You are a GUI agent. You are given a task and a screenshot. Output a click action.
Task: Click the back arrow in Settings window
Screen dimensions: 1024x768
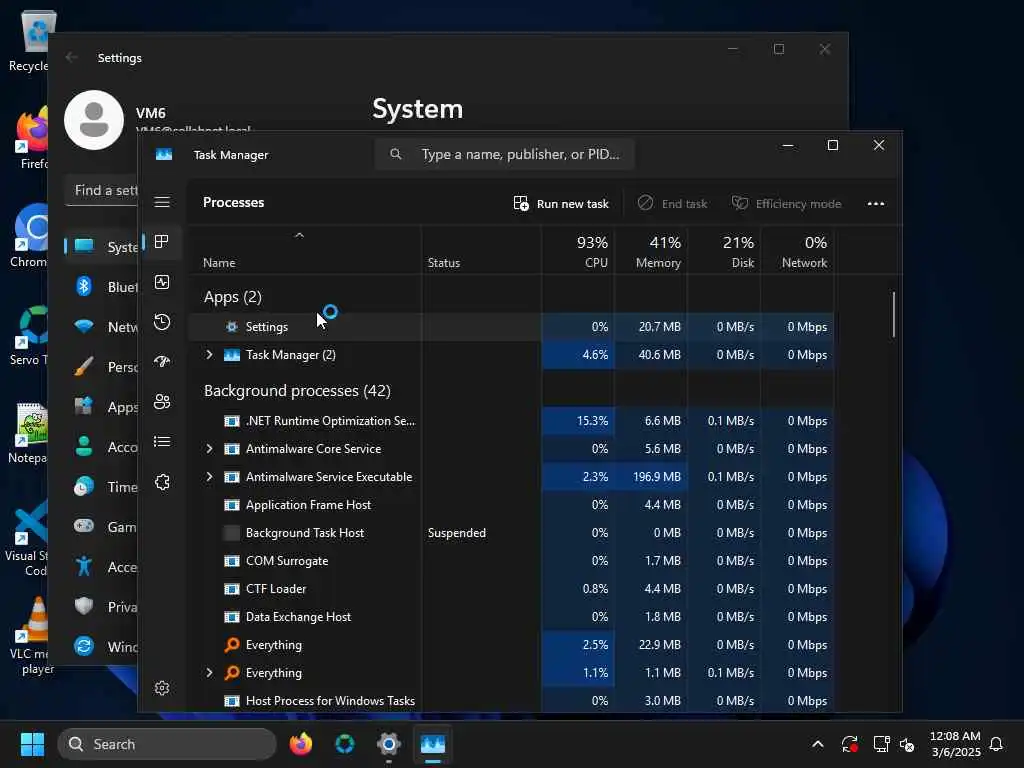click(x=72, y=57)
